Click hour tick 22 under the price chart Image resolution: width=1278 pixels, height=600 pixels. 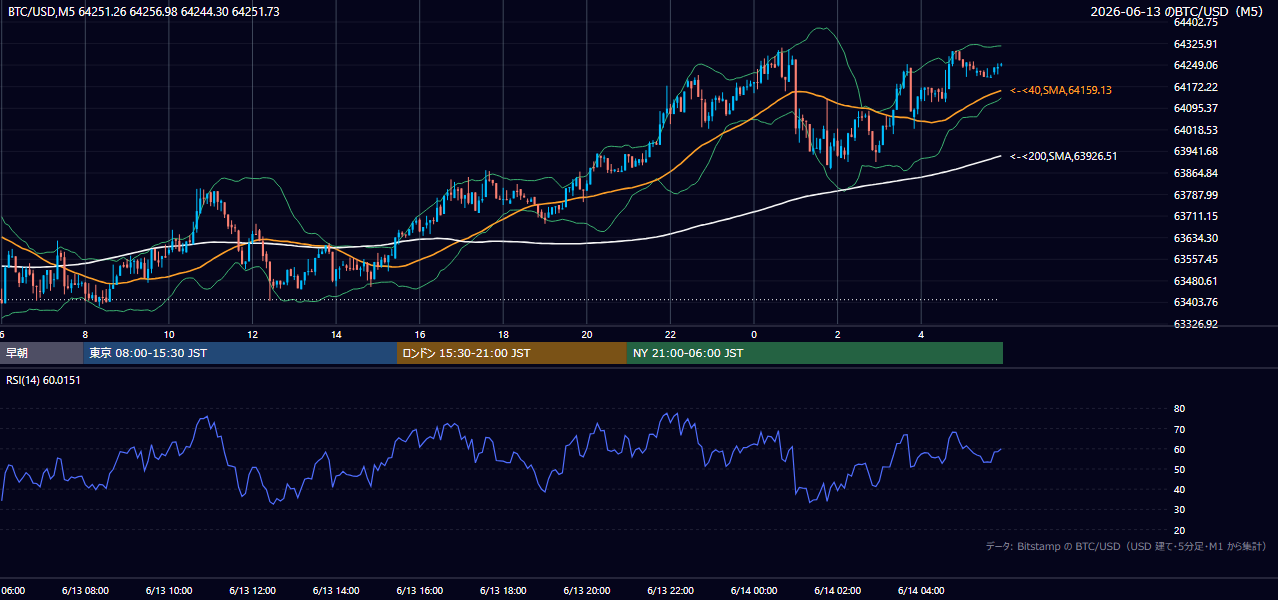670,334
